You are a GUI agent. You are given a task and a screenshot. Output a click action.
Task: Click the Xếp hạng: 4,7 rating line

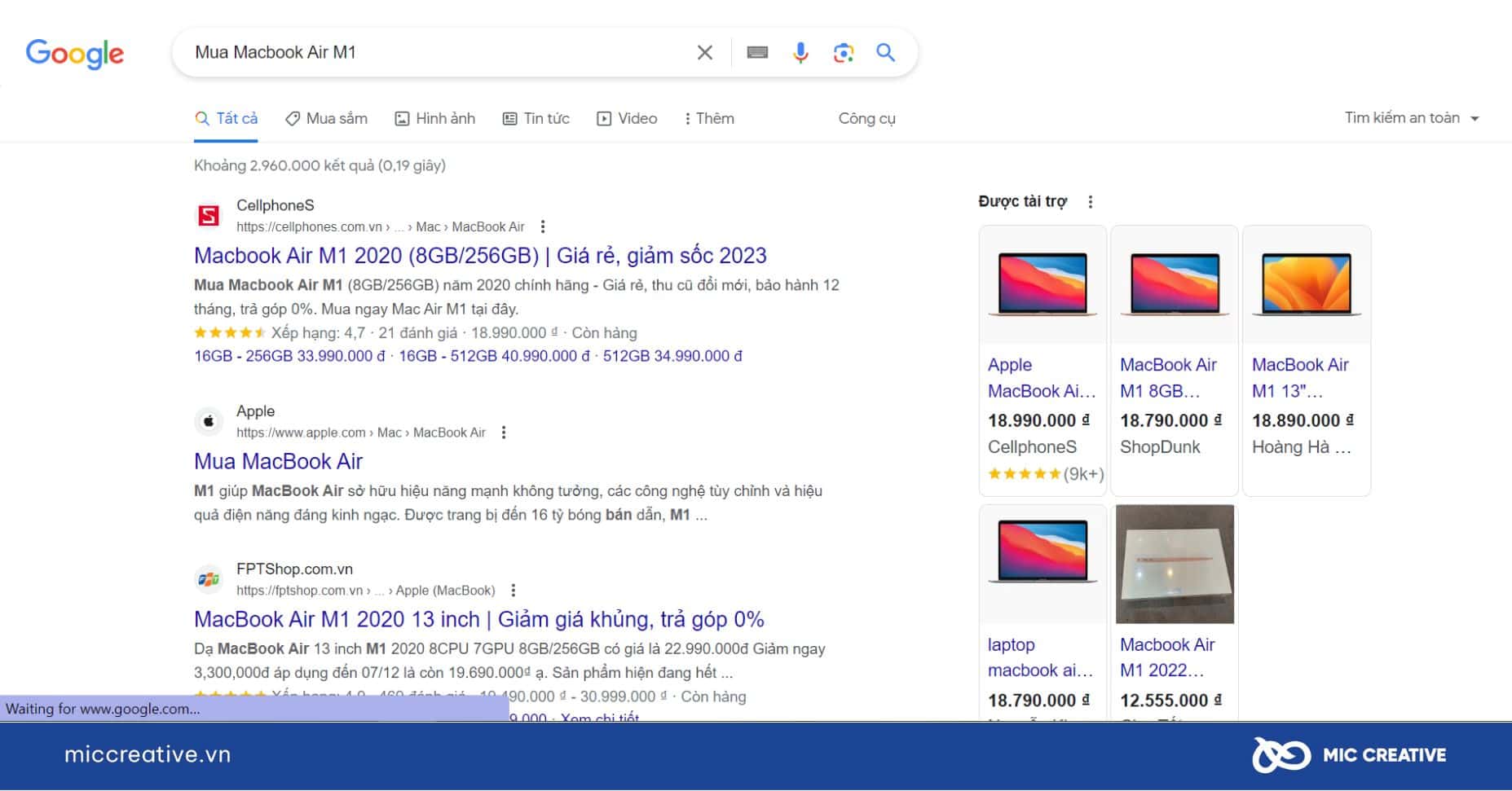pyautogui.click(x=416, y=333)
